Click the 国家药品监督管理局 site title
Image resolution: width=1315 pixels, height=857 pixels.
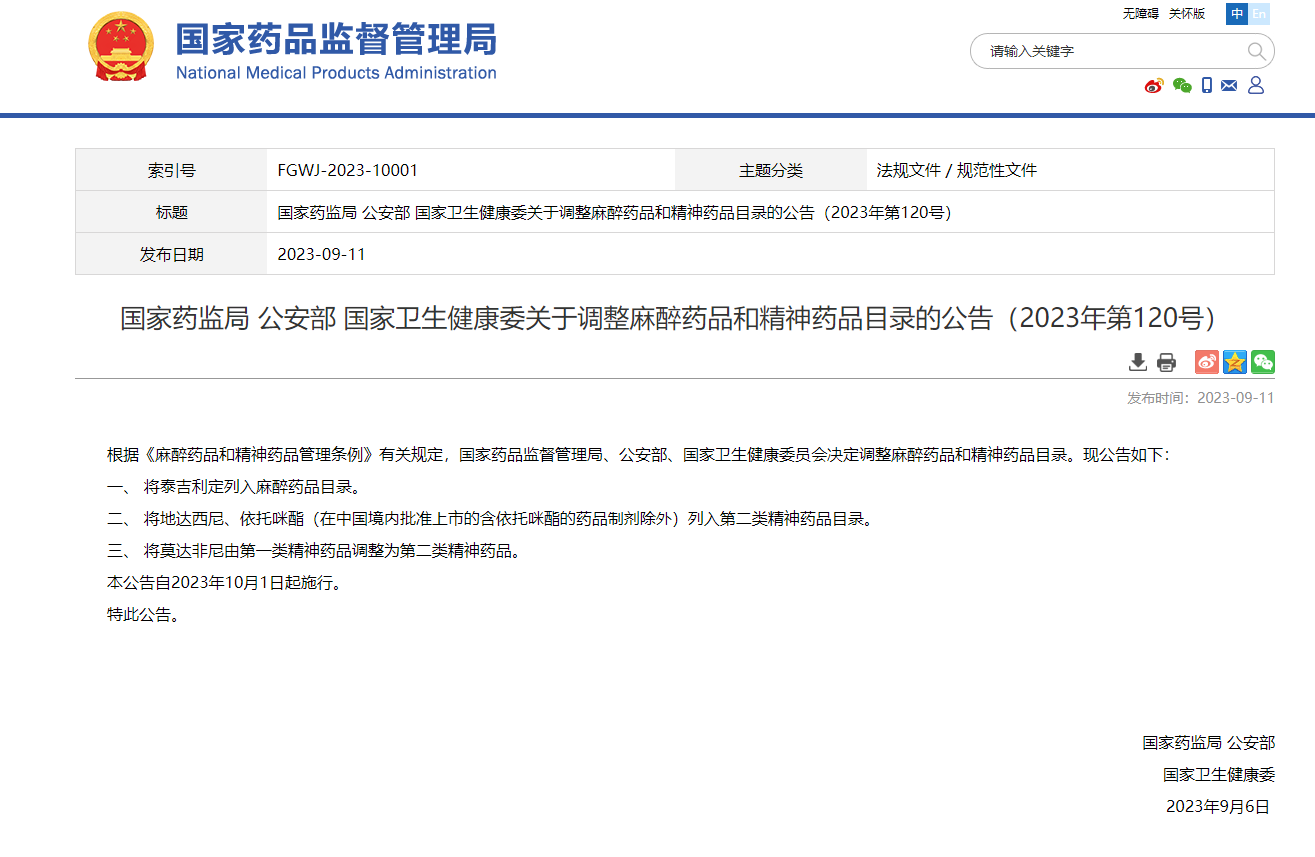336,40
